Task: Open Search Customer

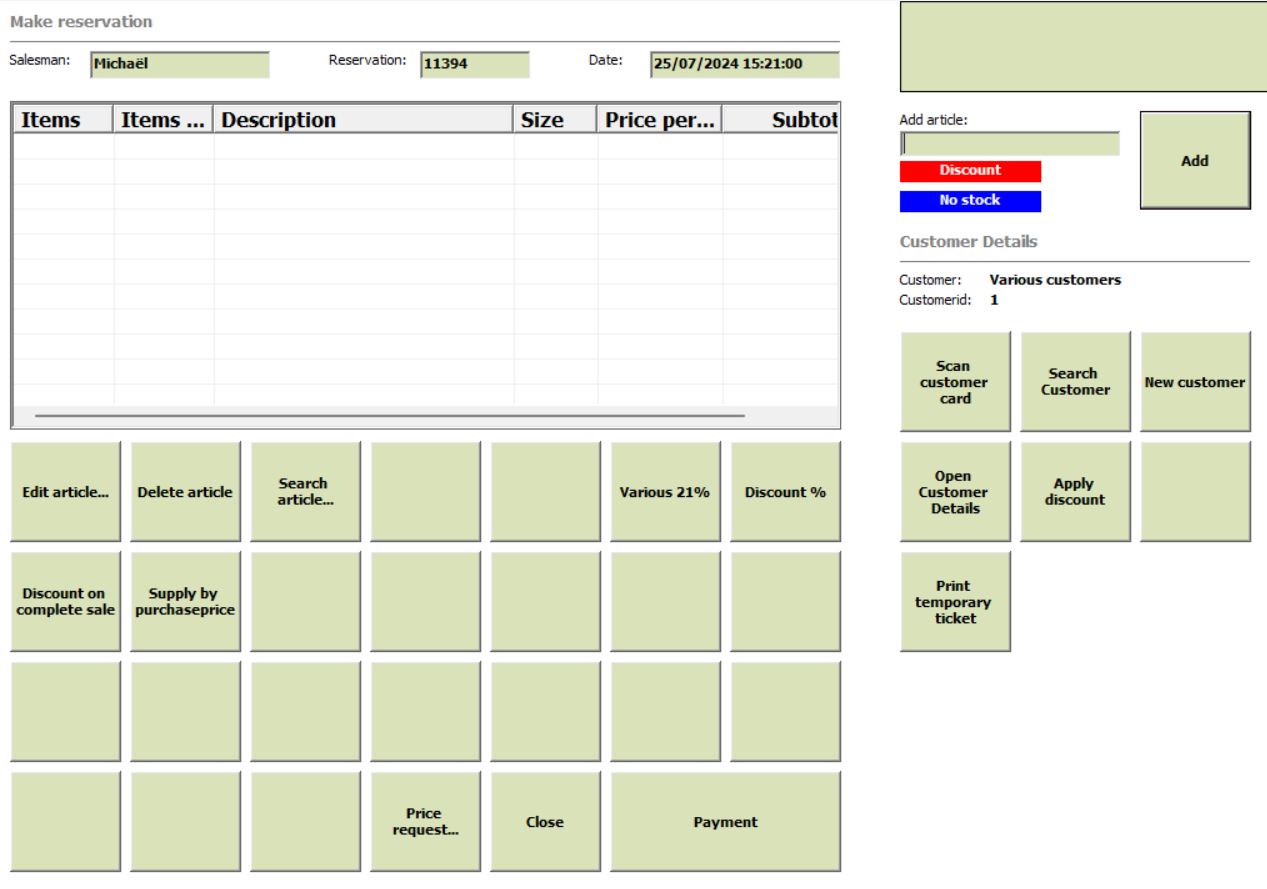Action: (x=1075, y=382)
